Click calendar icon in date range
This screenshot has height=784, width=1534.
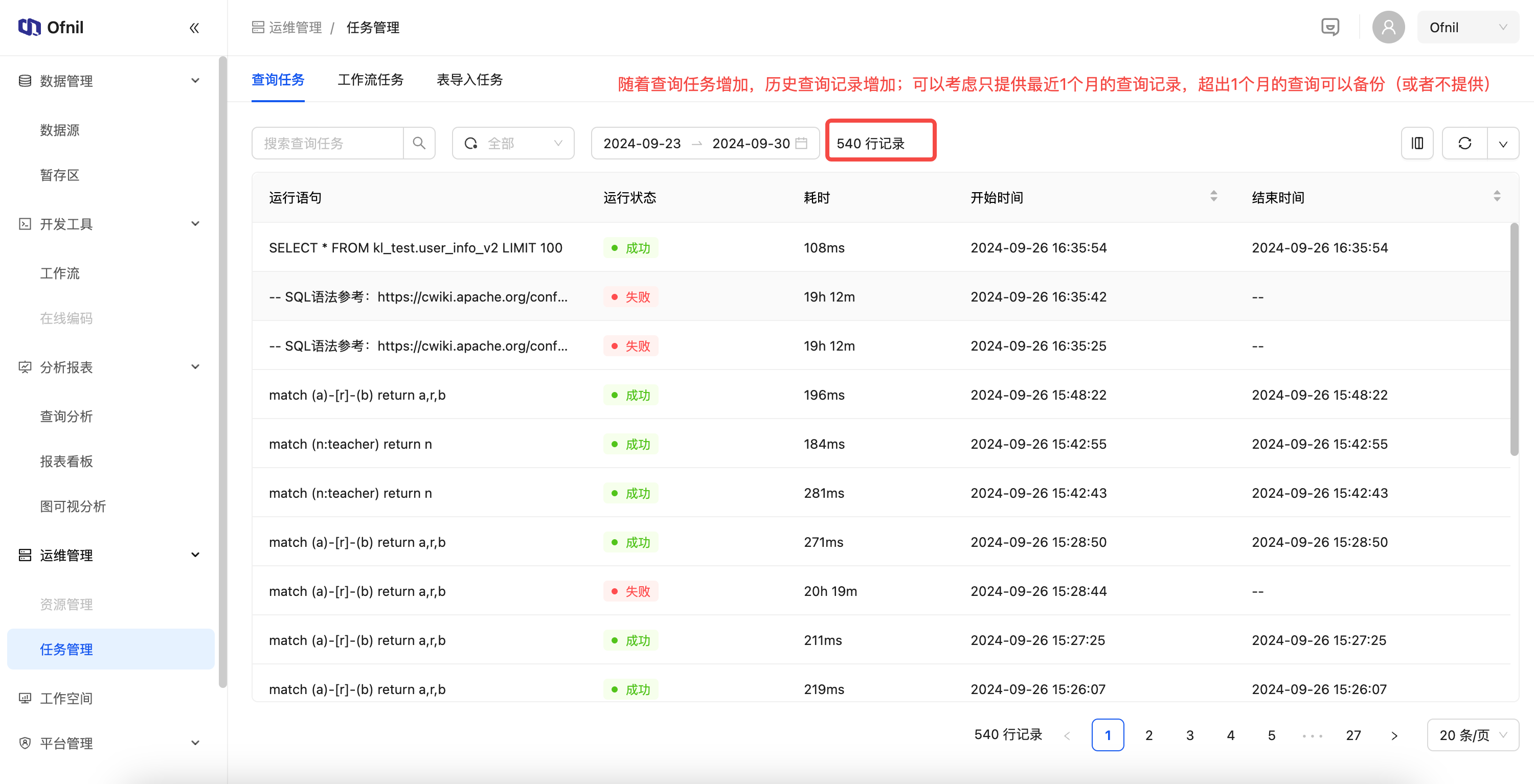(802, 144)
